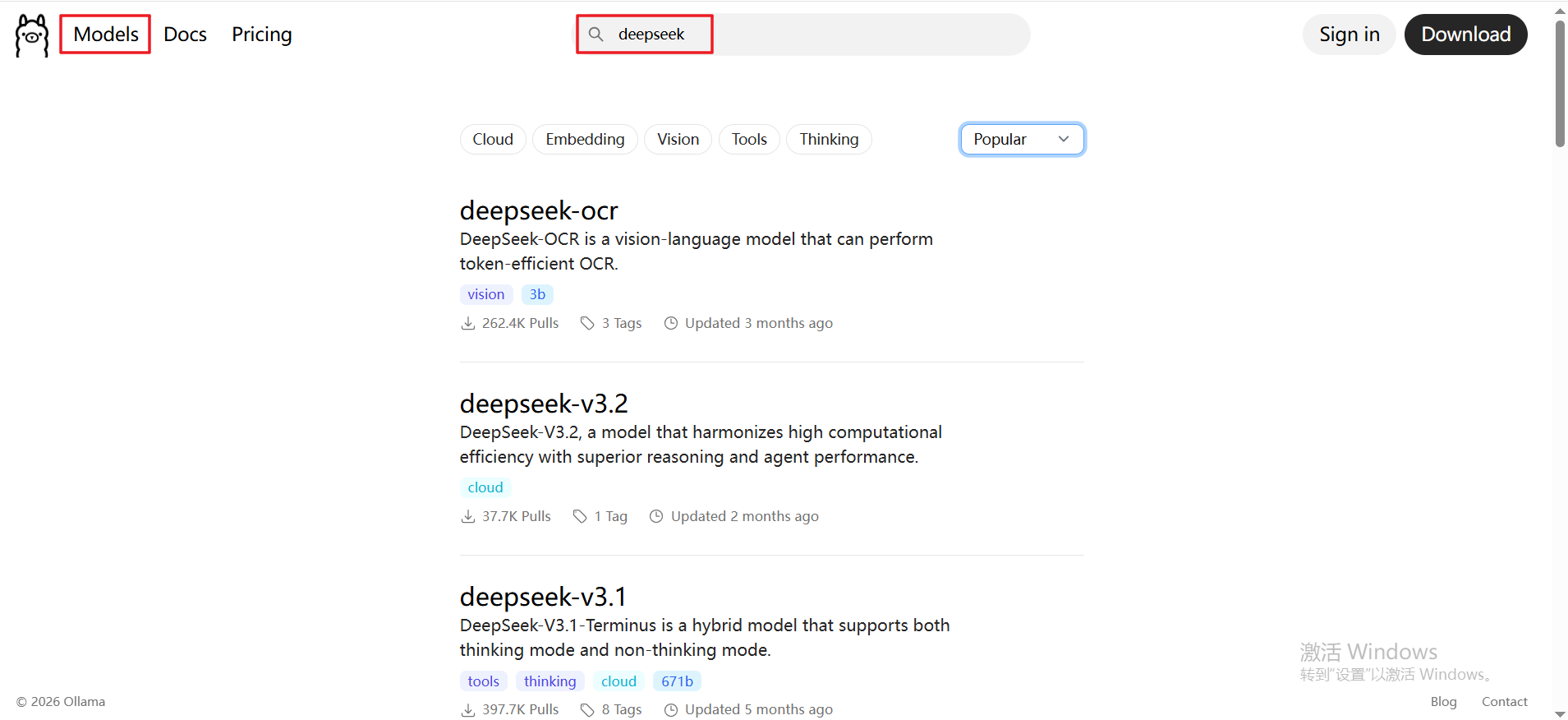The height and width of the screenshot is (720, 1568).
Task: Click the cloud tag under deepseek-v3.1
Action: (x=618, y=681)
